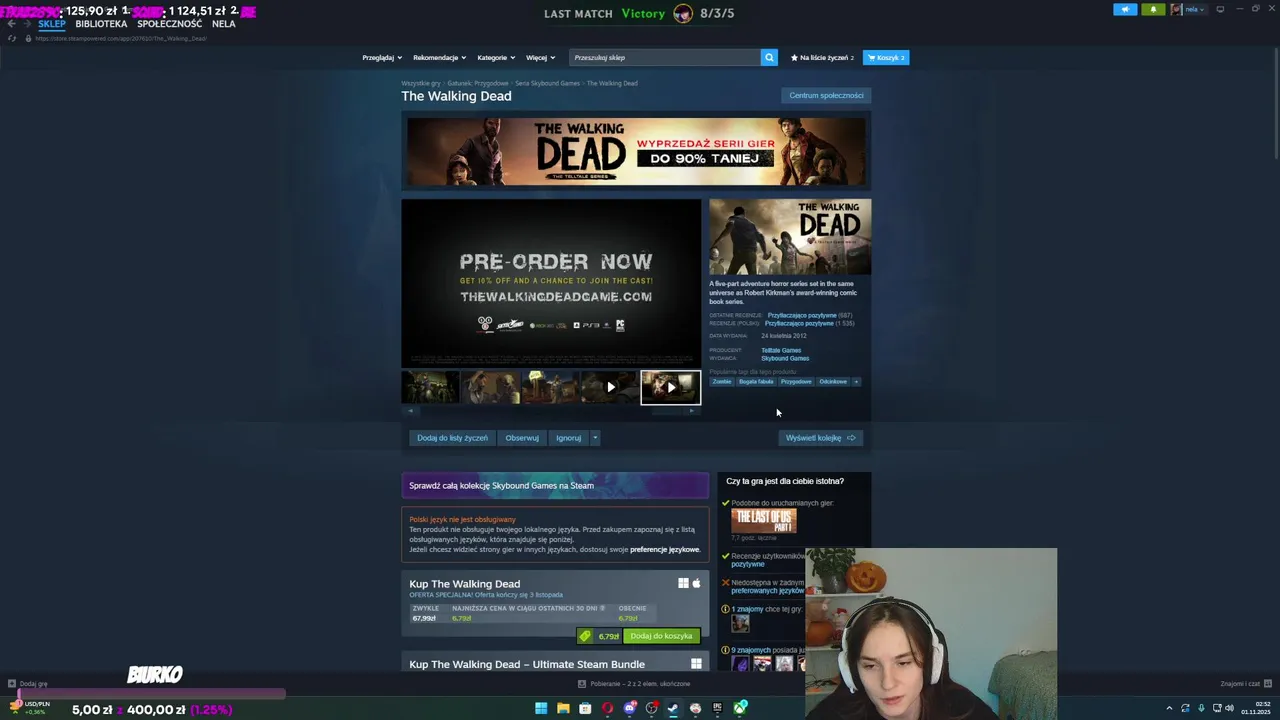Open the Steam icon on the taskbar
Image resolution: width=1280 pixels, height=720 pixels.
(x=673, y=708)
